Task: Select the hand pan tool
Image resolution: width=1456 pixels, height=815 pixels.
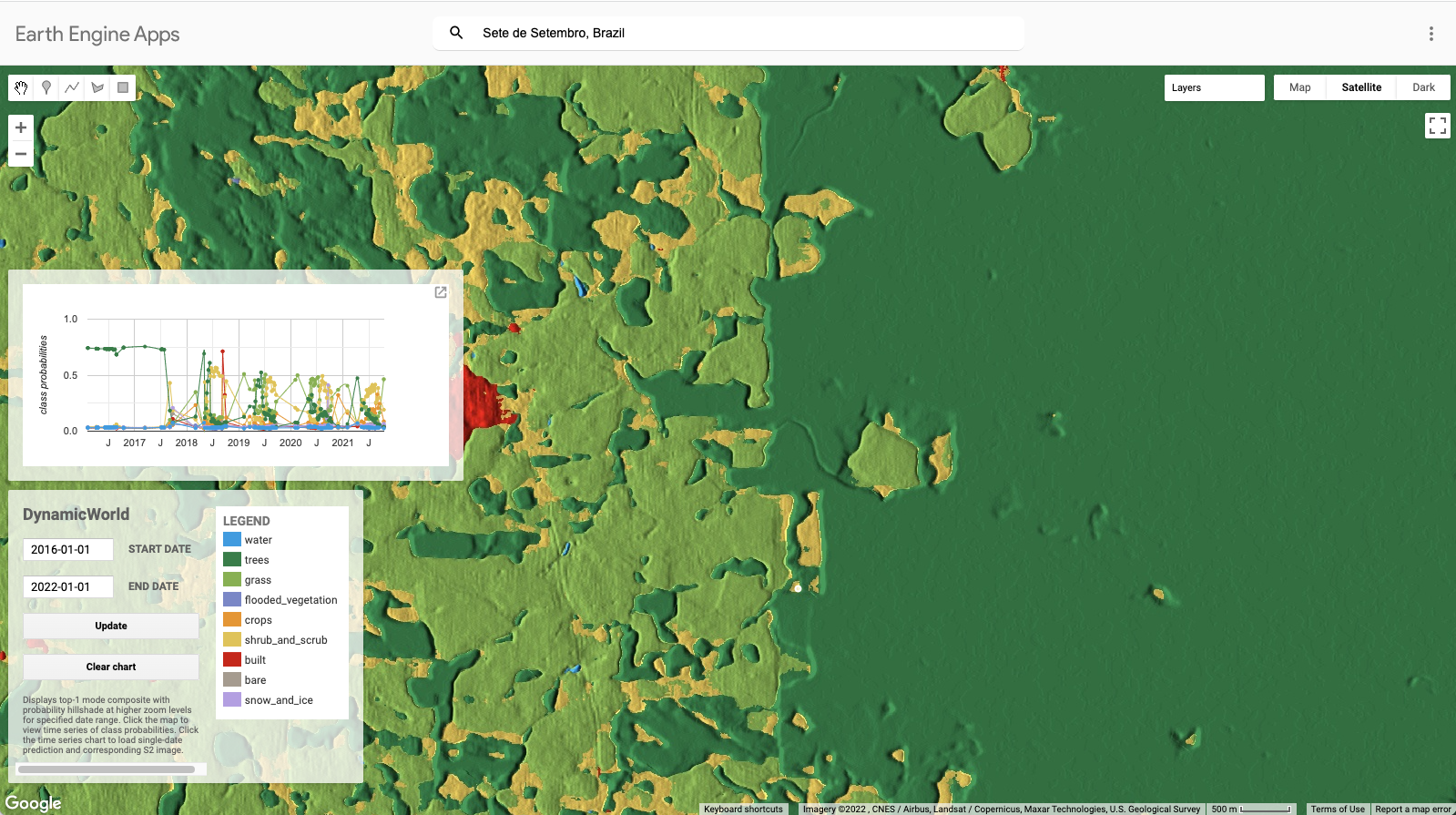Action: pyautogui.click(x=21, y=88)
